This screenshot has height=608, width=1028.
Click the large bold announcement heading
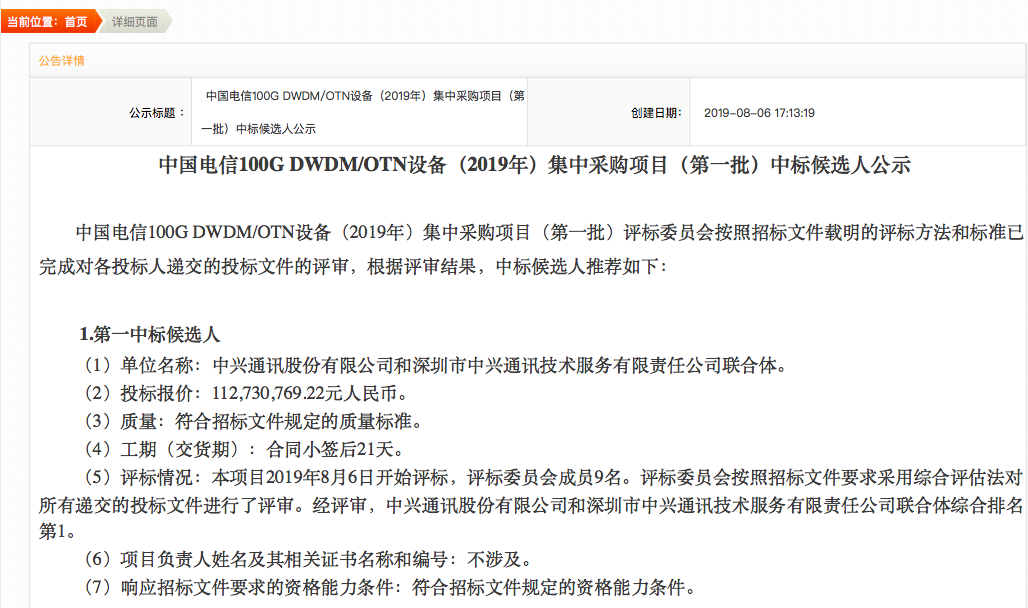click(534, 165)
